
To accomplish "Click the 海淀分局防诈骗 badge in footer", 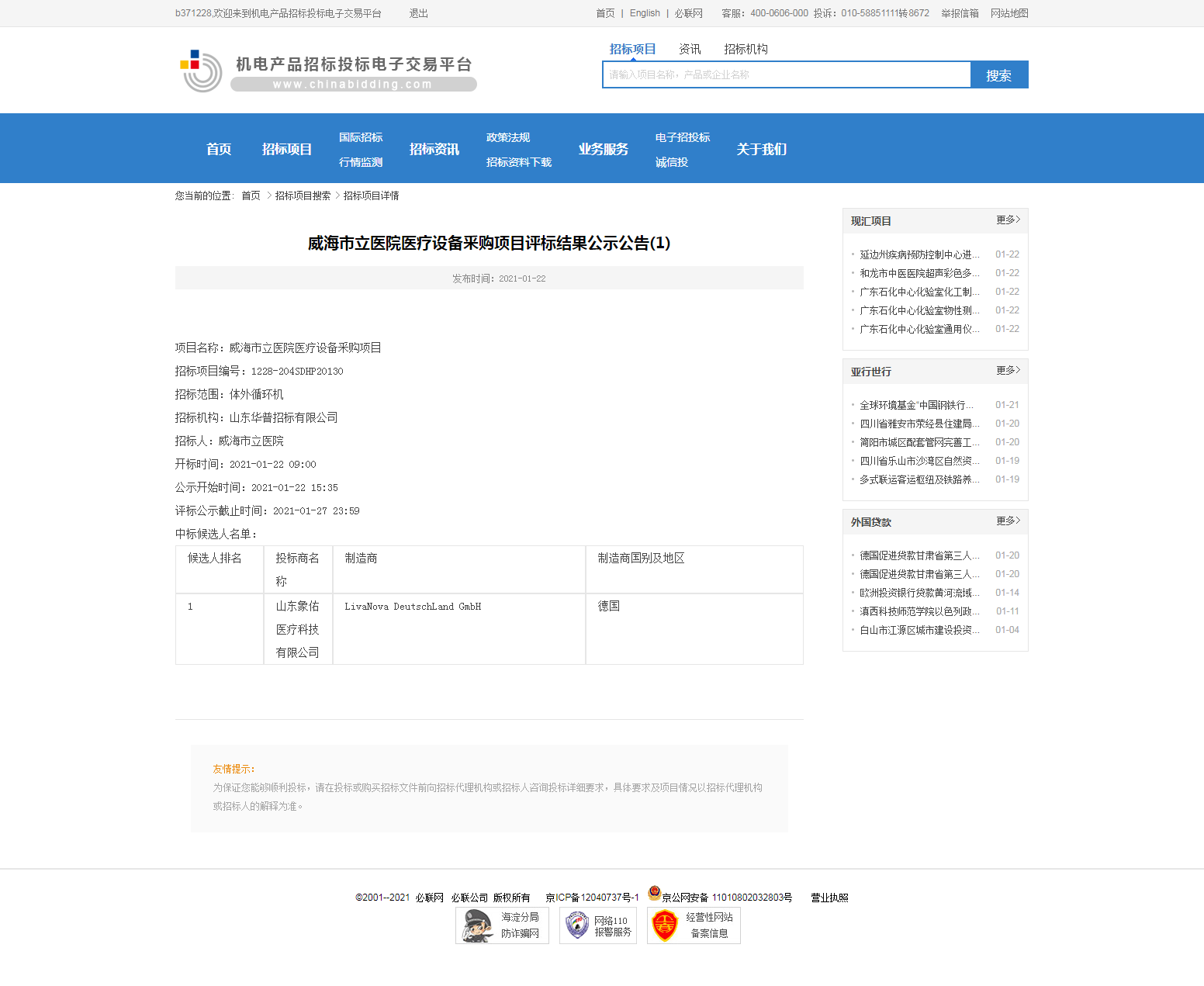I will click(501, 925).
